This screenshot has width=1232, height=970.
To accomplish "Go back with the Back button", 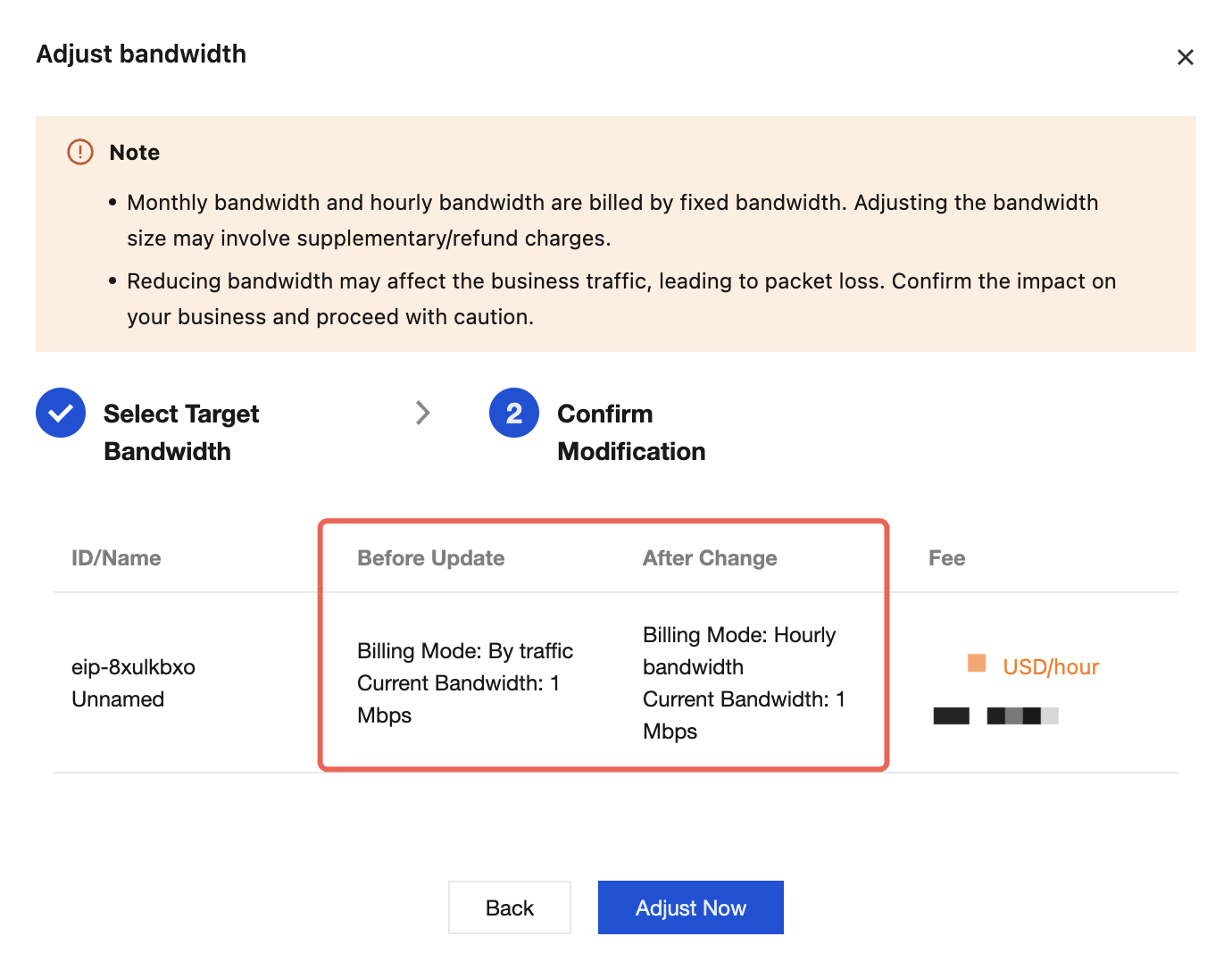I will tap(510, 907).
